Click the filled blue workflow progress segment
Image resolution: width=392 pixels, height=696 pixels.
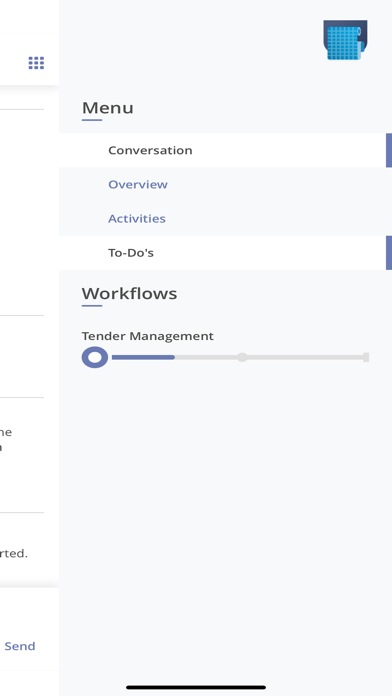coord(143,357)
